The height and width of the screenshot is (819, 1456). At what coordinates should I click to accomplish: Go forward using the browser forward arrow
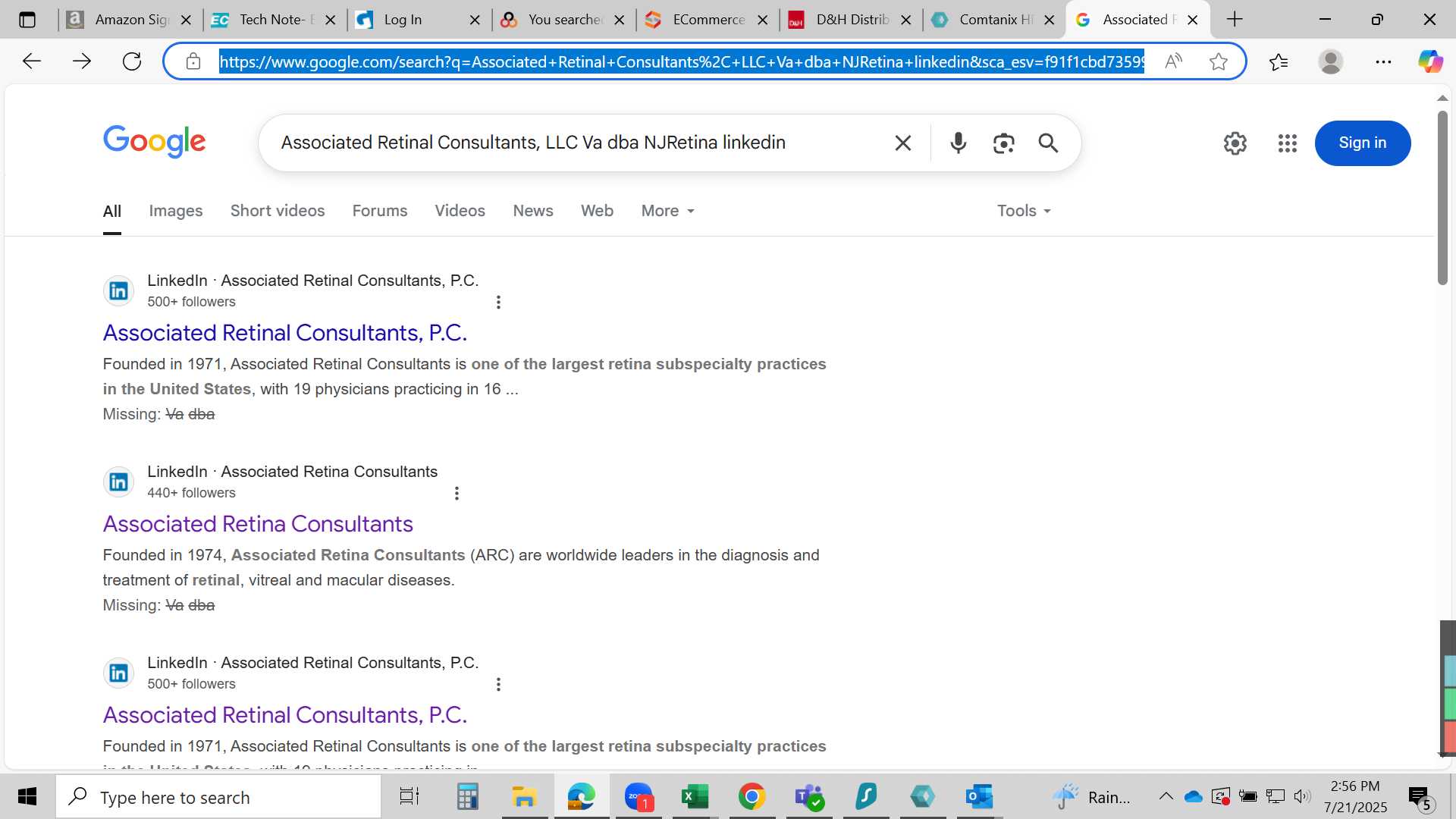pyautogui.click(x=81, y=61)
